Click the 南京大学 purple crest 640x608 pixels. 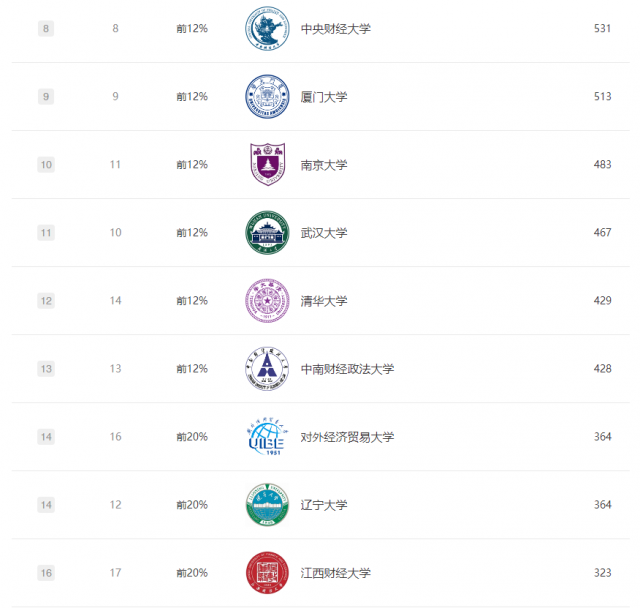coord(267,164)
